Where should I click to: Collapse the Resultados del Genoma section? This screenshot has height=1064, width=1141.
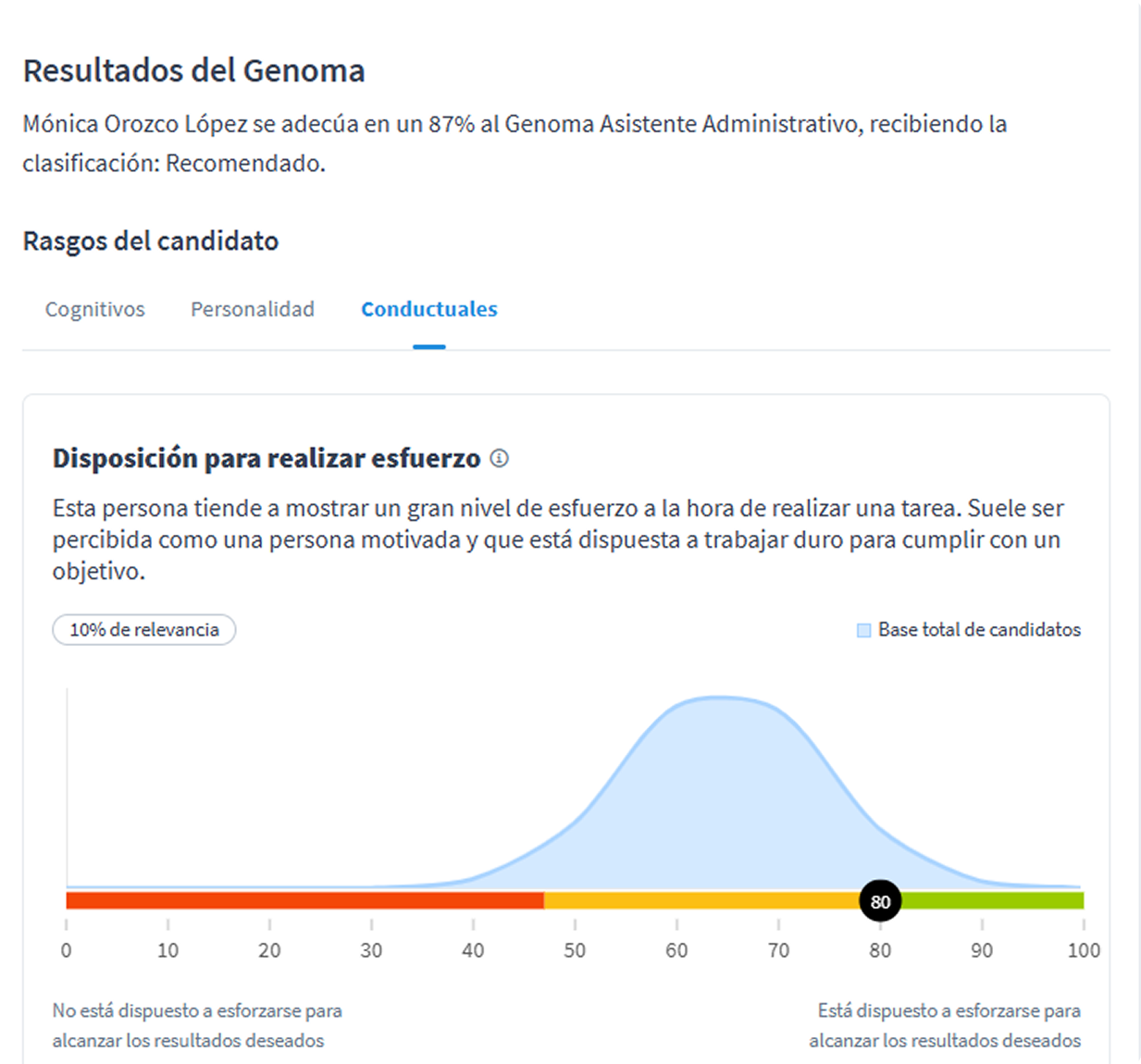[194, 69]
